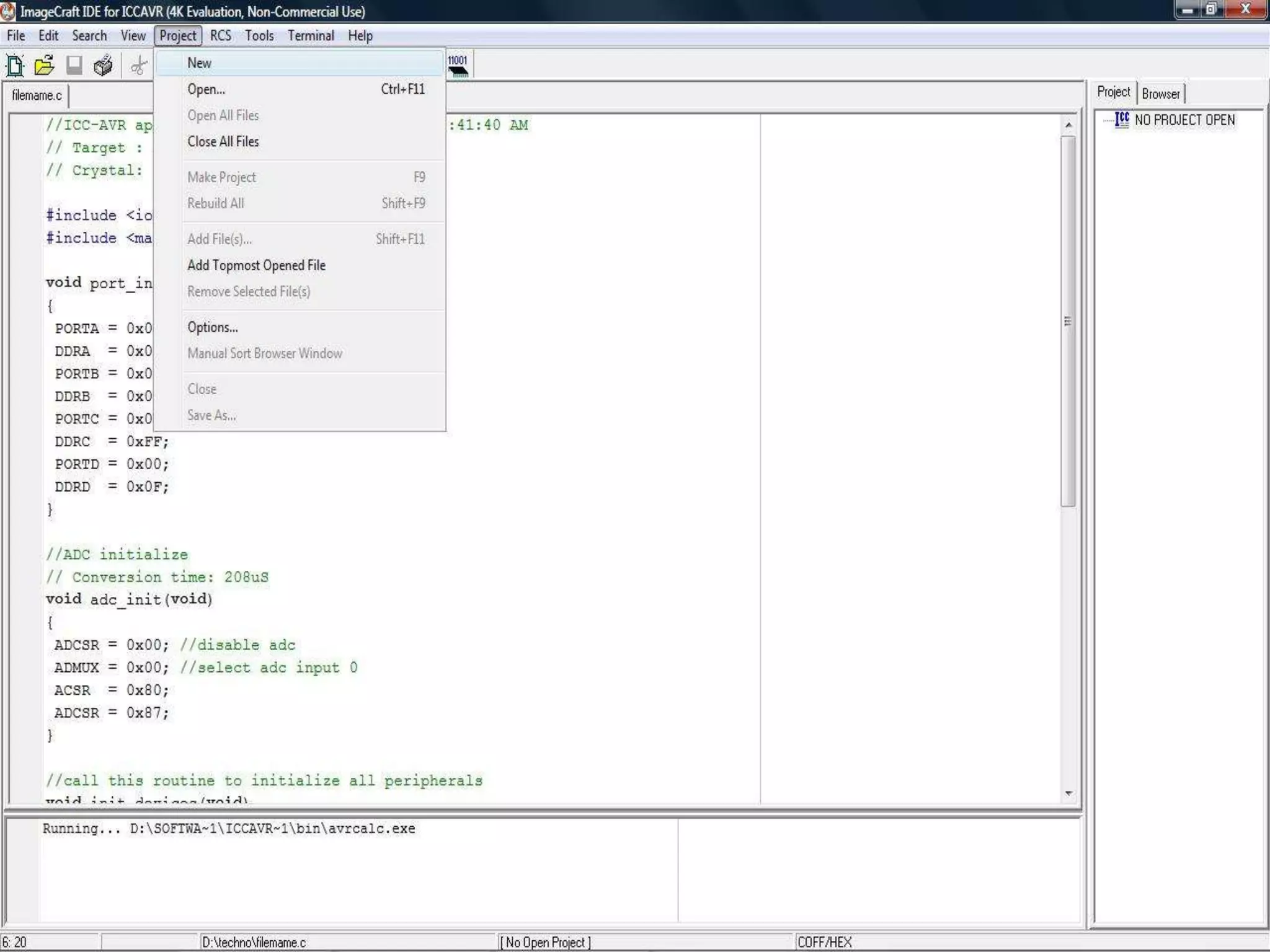Click Save As... in Project menu
Image resolution: width=1270 pixels, height=952 pixels.
pos(300,415)
